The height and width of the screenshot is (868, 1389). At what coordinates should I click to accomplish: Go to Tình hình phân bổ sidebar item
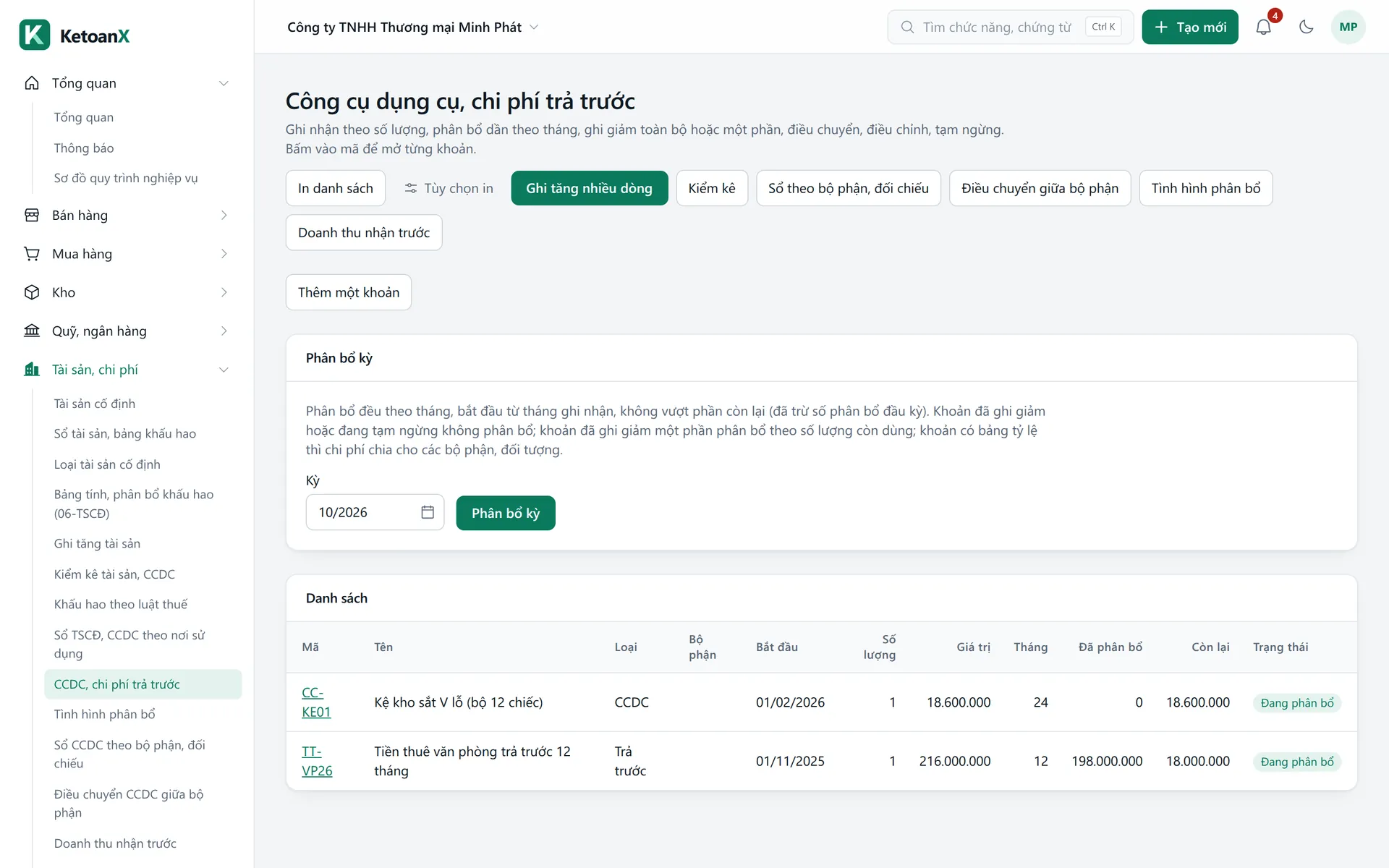pyautogui.click(x=105, y=714)
